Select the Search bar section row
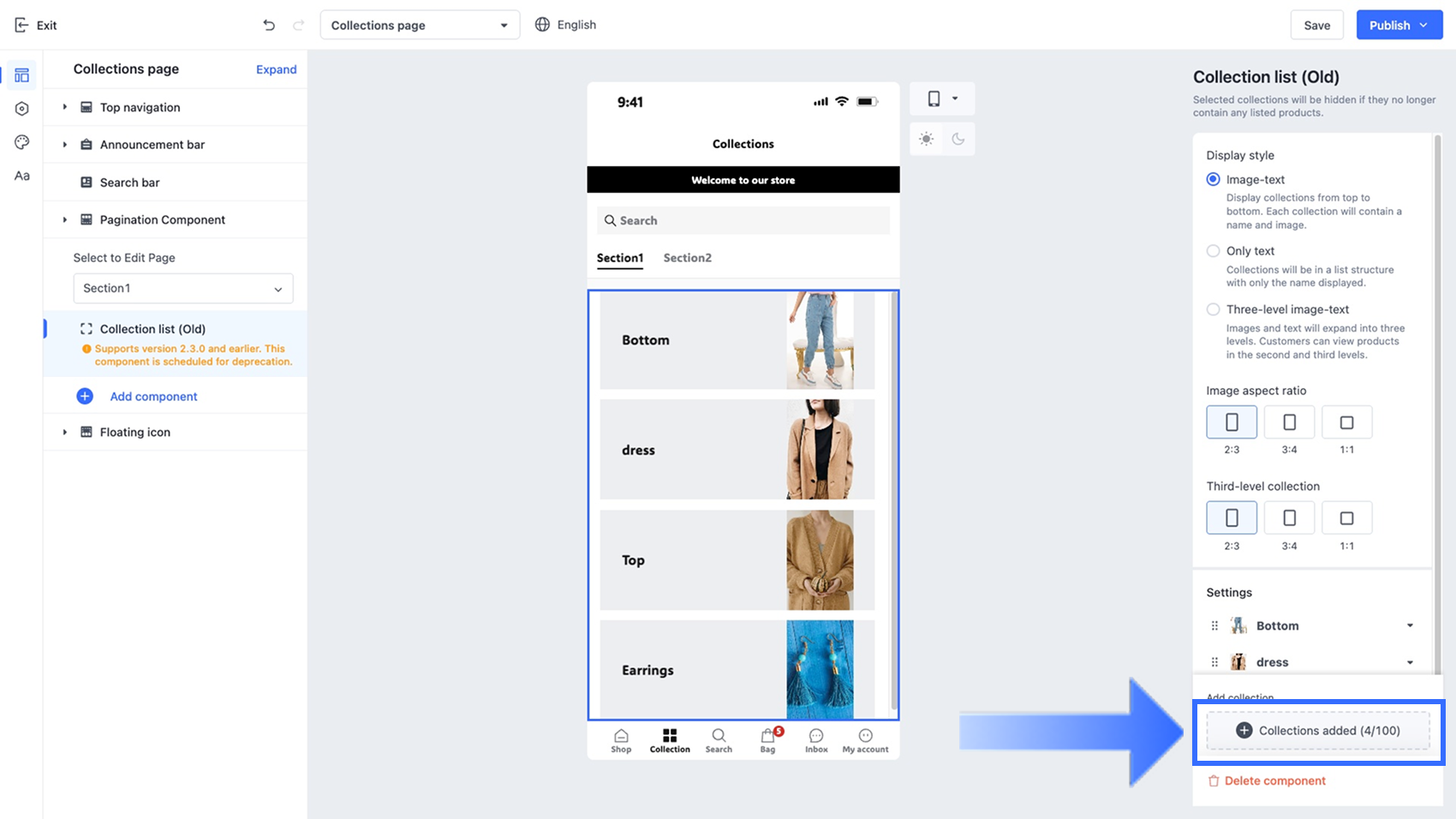1456x819 pixels. coord(176,182)
